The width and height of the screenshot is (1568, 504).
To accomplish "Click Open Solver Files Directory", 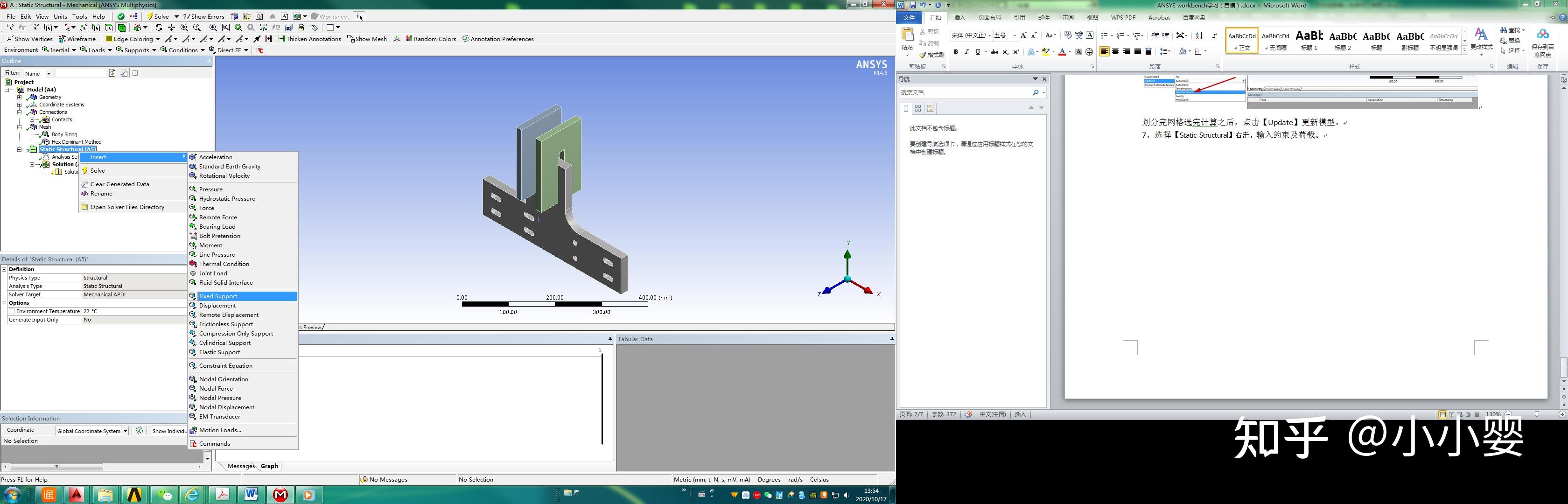I will click(126, 207).
